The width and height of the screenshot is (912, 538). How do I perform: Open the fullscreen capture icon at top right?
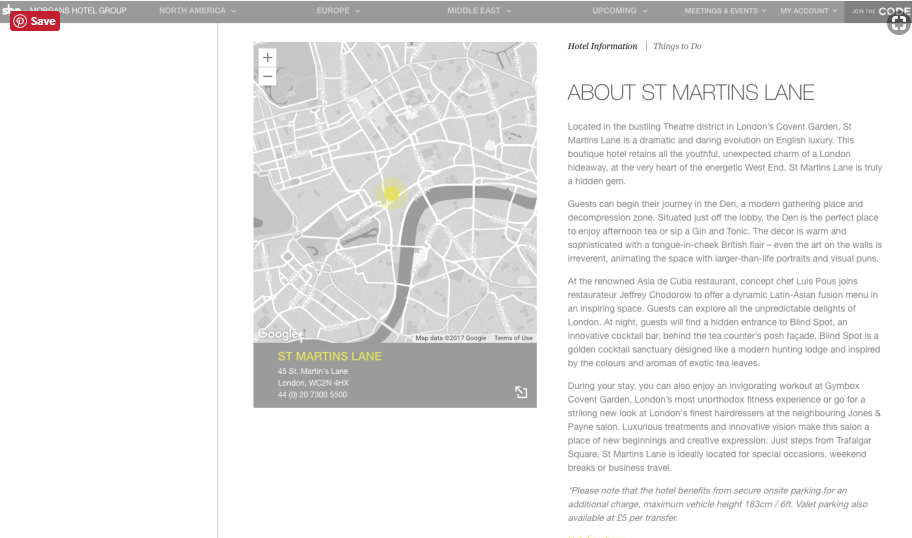pos(899,23)
